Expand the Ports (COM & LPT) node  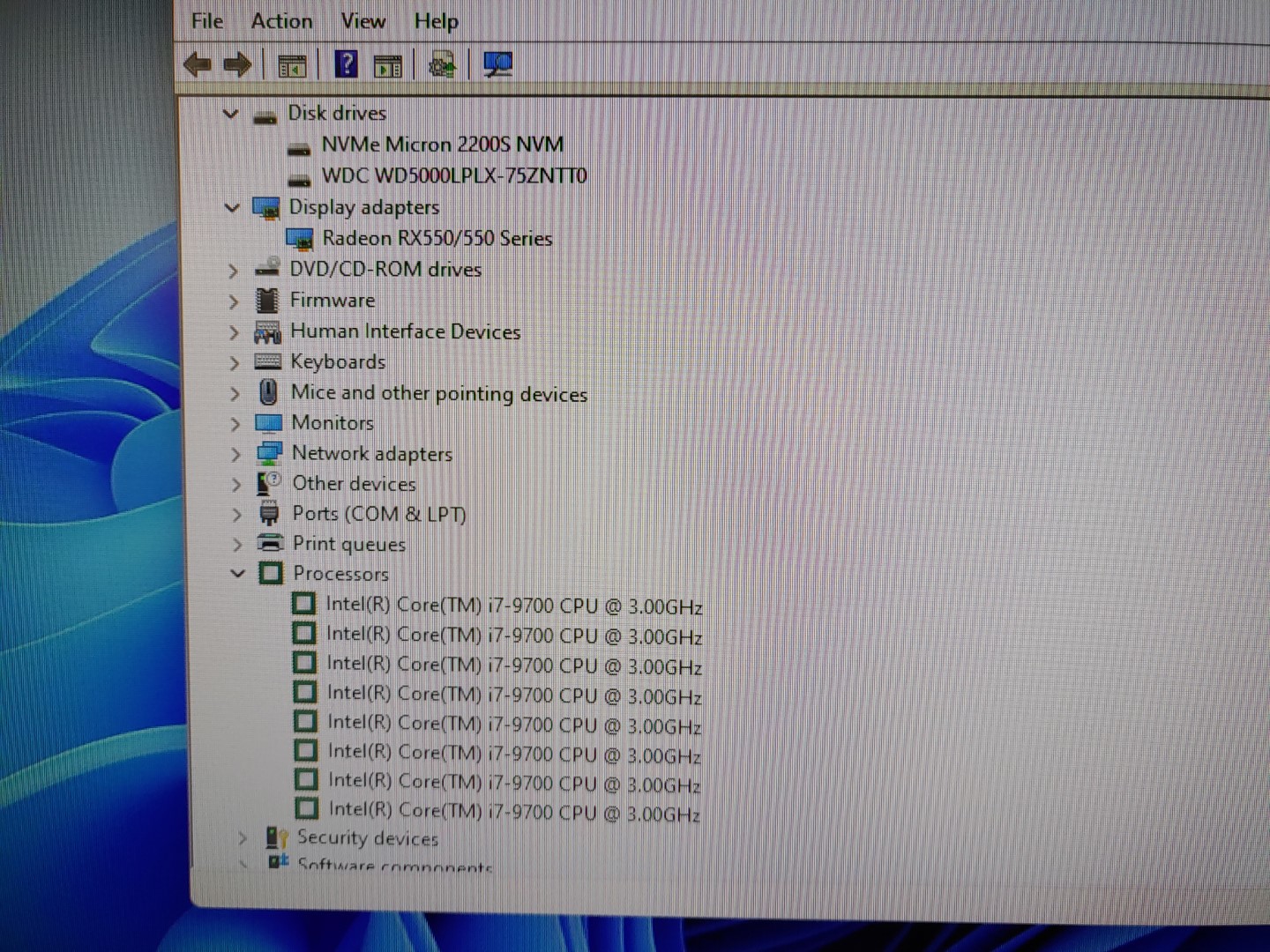pos(236,514)
